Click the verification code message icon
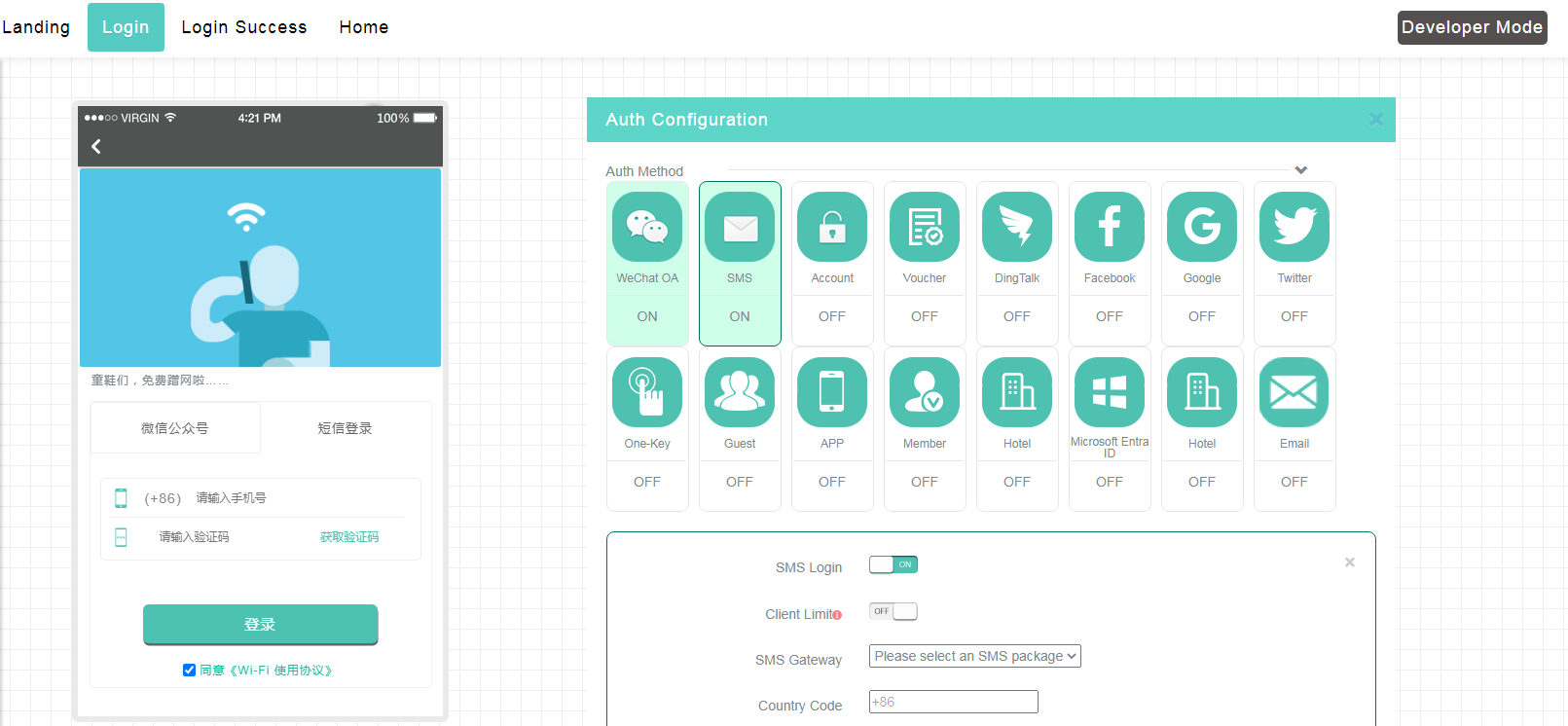 121,537
